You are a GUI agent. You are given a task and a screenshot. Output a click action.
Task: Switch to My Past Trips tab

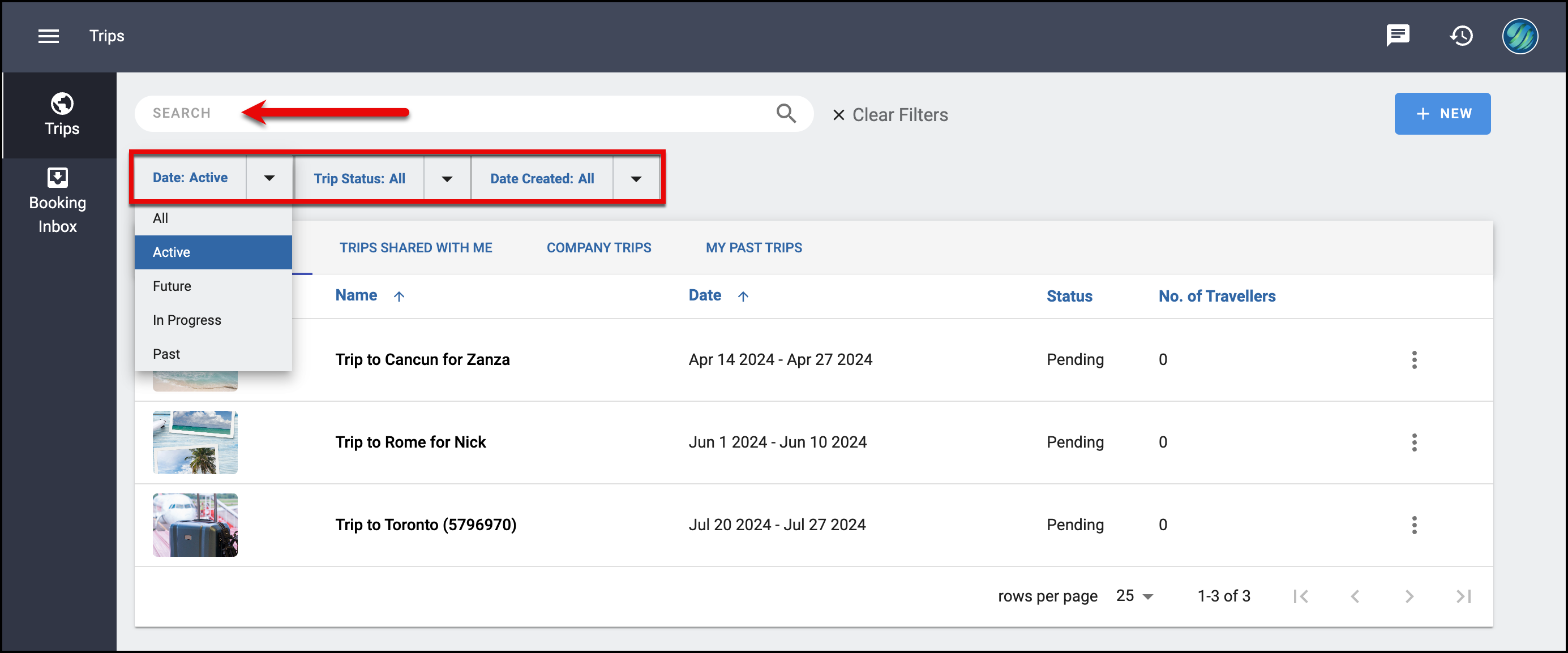click(x=753, y=248)
